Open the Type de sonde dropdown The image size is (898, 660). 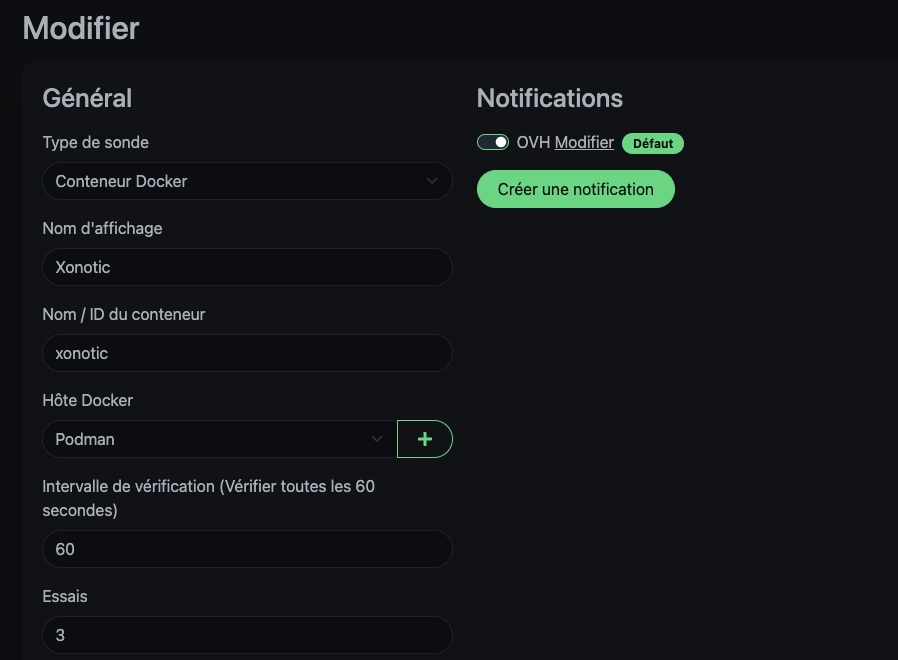[247, 181]
